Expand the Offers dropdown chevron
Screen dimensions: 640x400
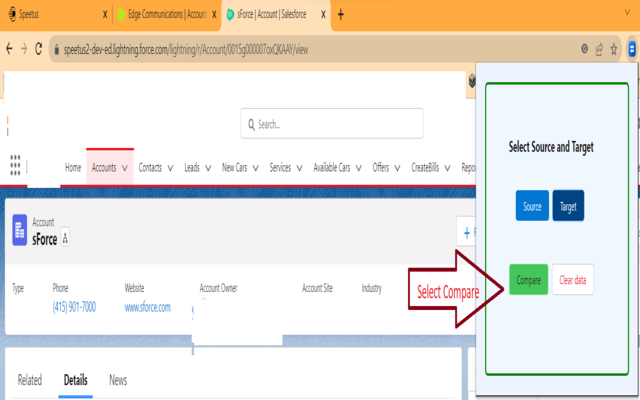(x=397, y=168)
